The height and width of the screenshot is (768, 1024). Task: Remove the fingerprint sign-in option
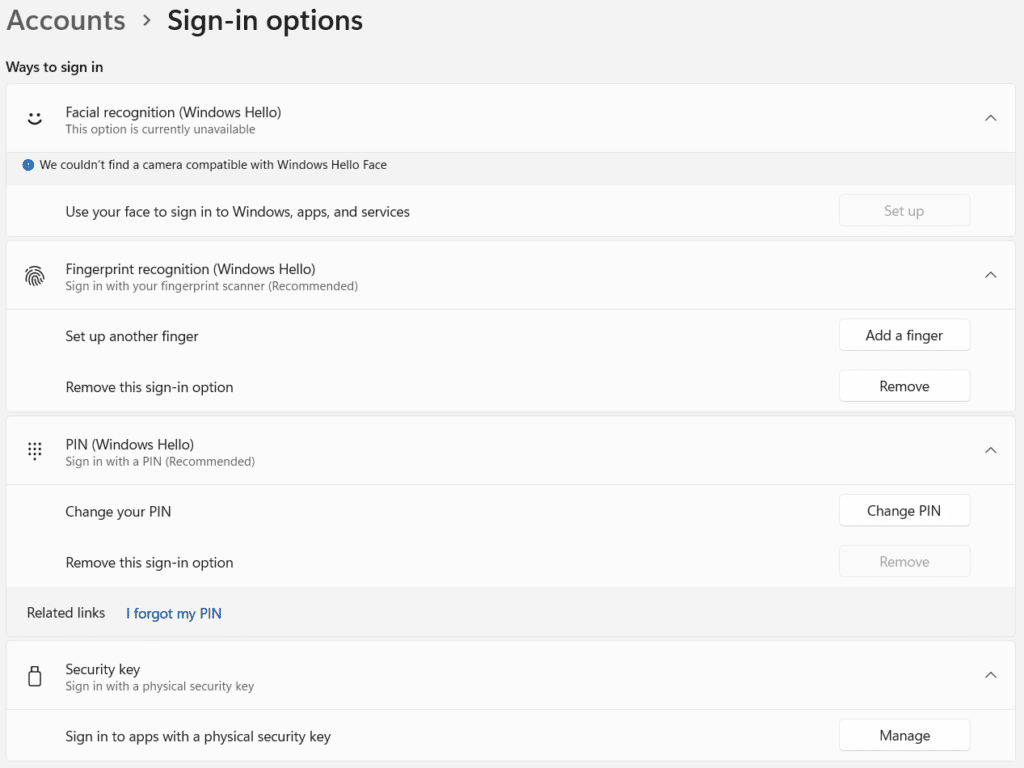pos(904,386)
